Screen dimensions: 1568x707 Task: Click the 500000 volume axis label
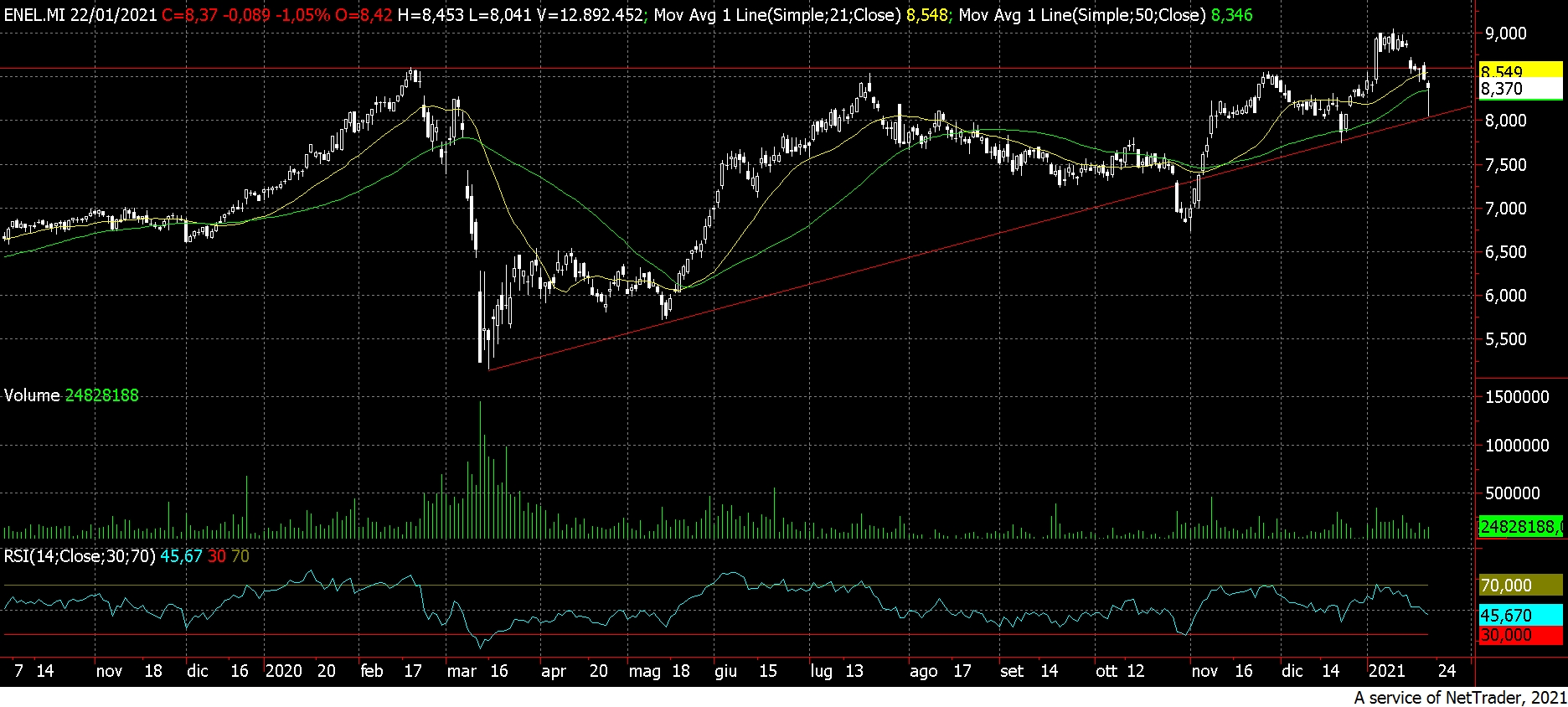point(1512,493)
